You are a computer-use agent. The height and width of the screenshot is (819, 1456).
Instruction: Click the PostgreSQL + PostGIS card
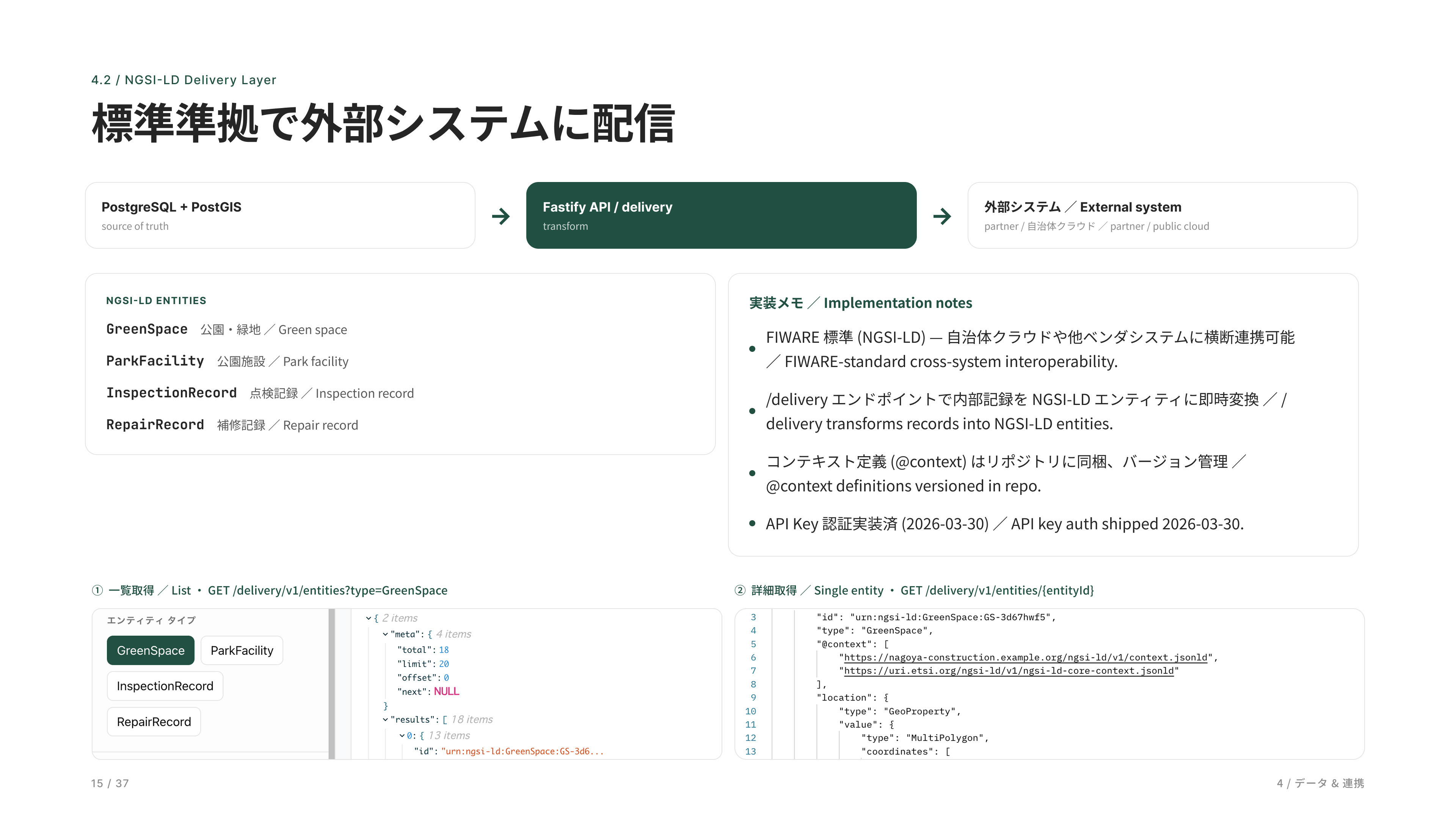point(280,215)
